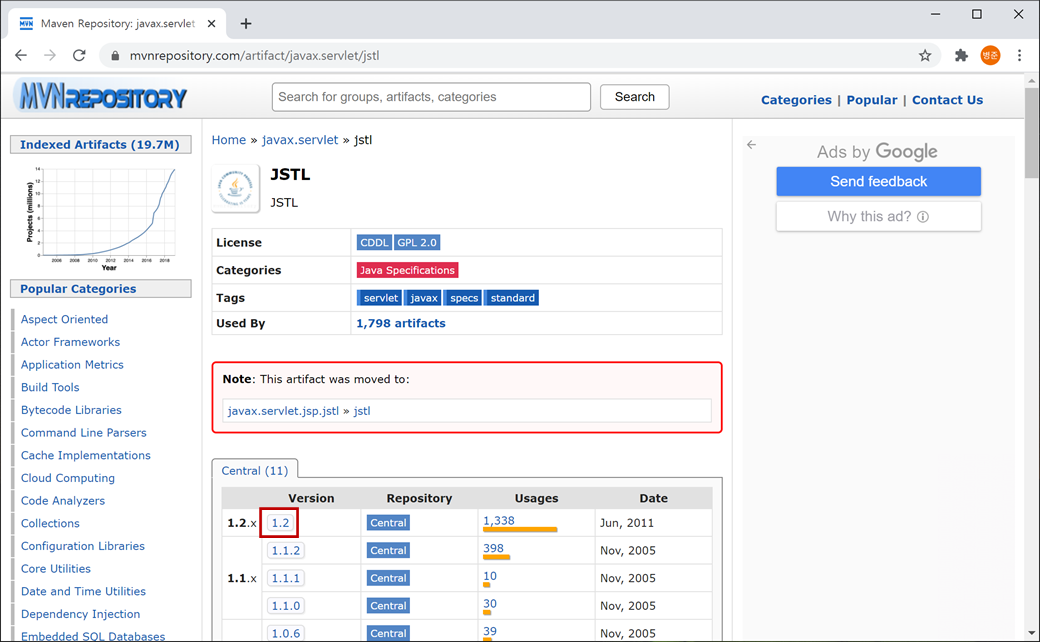
Task: Follow the javax.servlet.jsp.jstl link
Action: pos(283,411)
